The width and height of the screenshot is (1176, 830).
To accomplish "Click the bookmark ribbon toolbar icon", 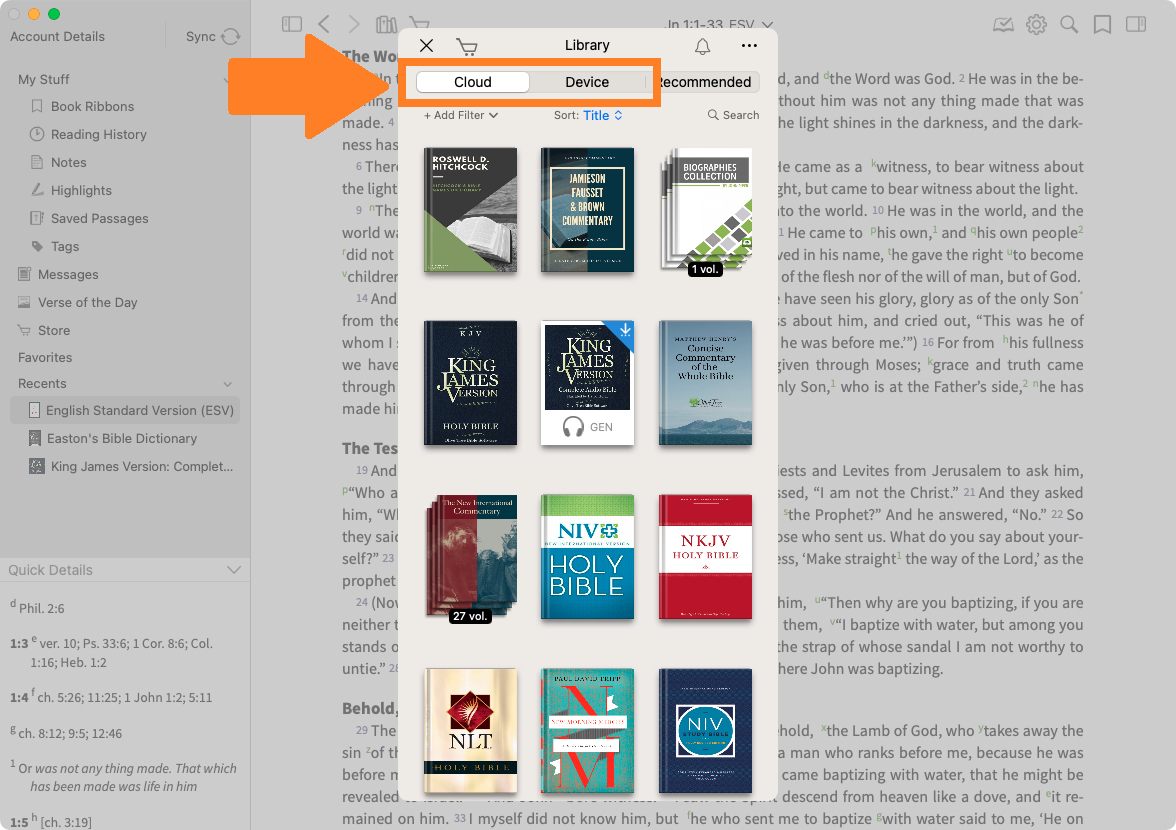I will [x=1102, y=25].
